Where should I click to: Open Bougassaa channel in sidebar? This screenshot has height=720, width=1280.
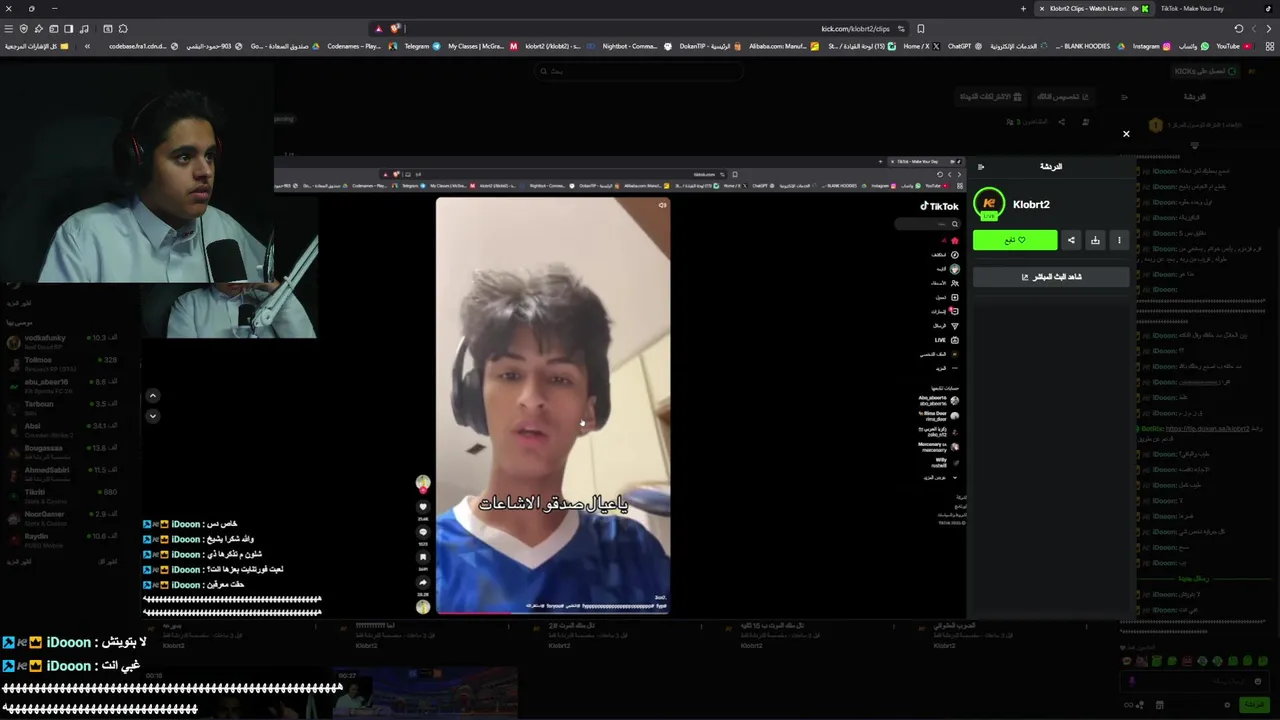click(x=62, y=452)
